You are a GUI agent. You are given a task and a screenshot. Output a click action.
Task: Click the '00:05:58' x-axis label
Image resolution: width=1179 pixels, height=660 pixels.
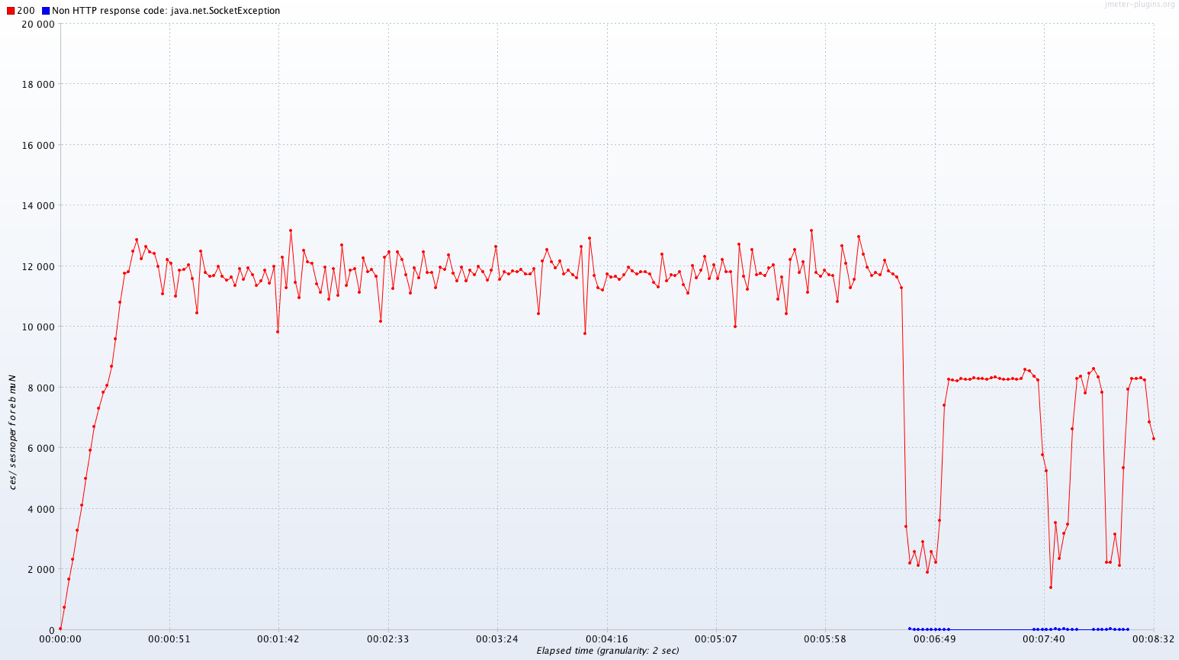coord(825,640)
